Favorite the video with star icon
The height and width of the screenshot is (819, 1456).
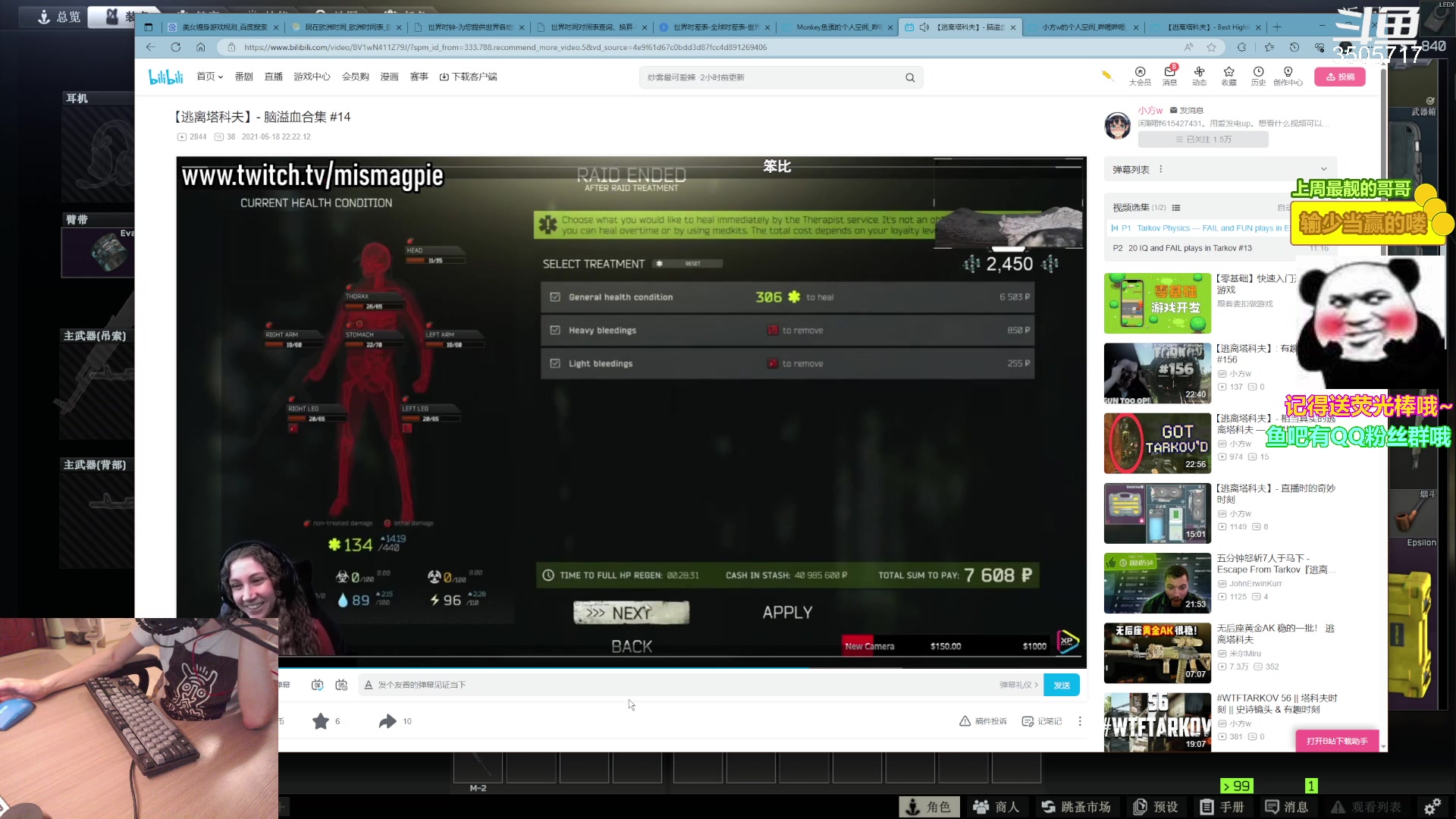321,721
